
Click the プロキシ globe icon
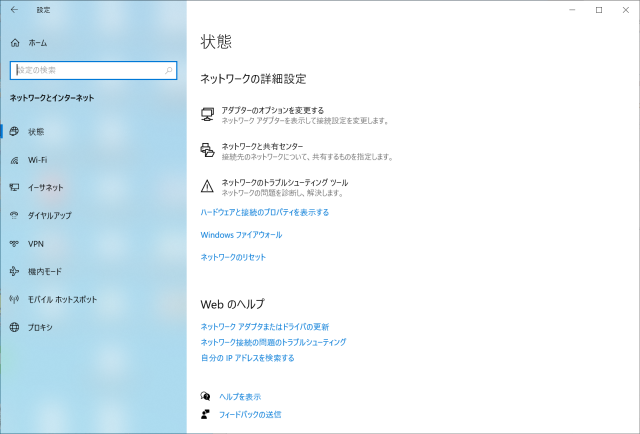(x=14, y=327)
